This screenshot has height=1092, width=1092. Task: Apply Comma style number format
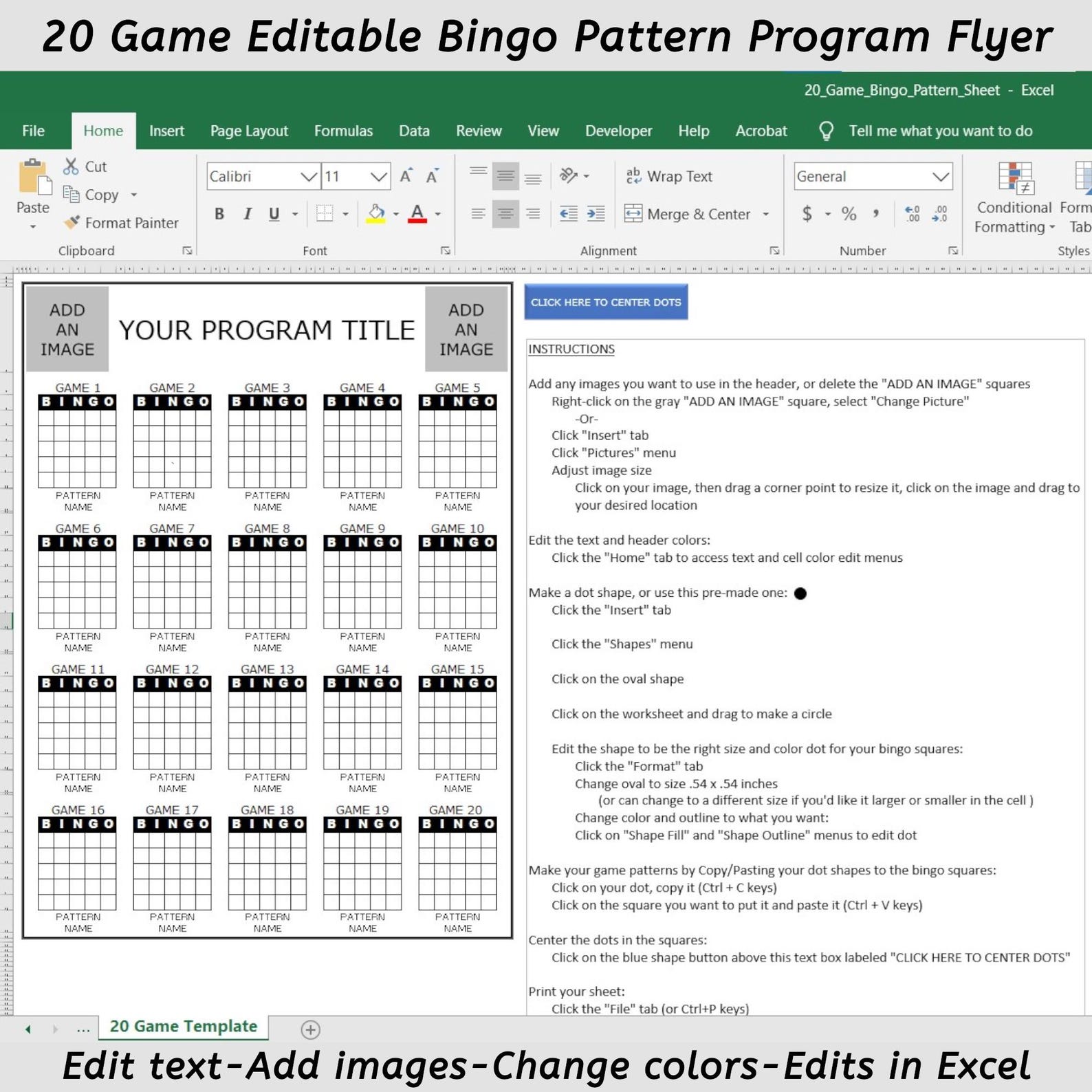coord(876,214)
